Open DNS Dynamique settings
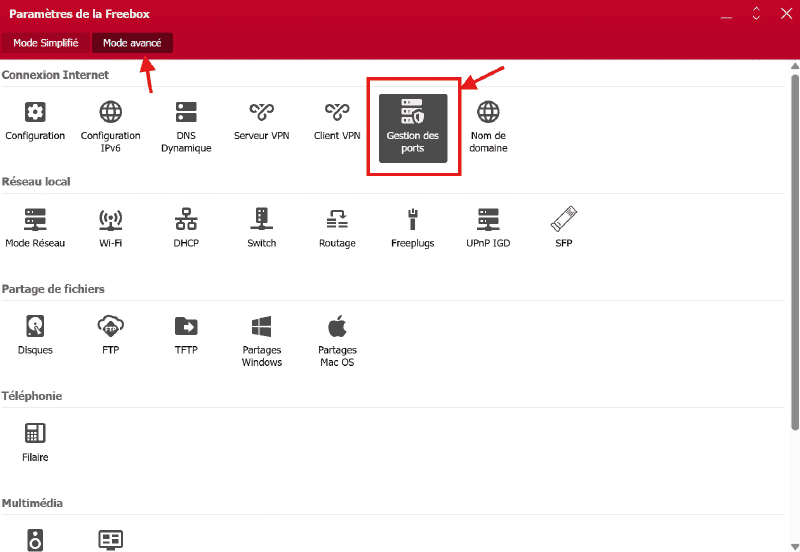 186,128
